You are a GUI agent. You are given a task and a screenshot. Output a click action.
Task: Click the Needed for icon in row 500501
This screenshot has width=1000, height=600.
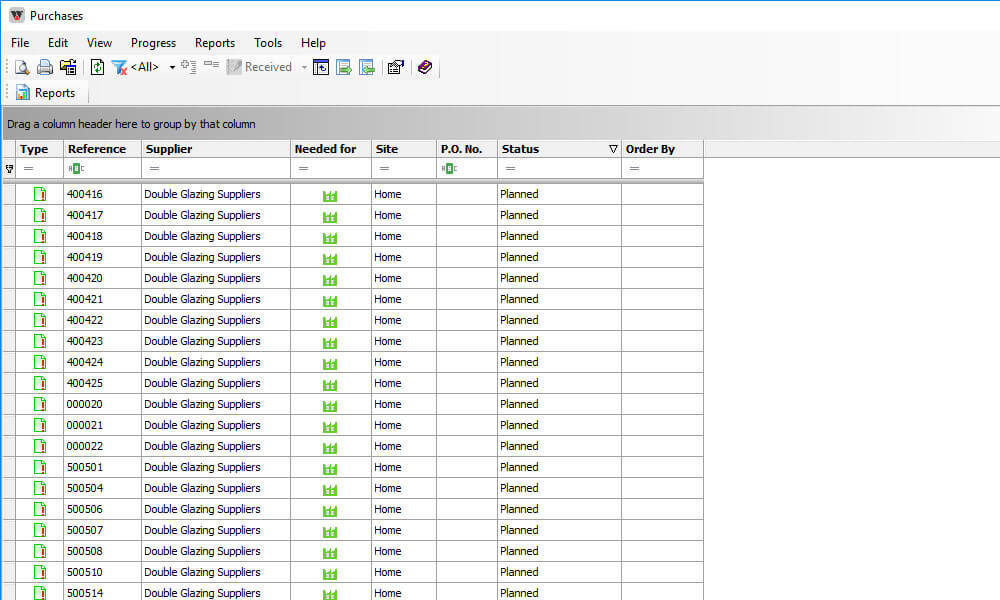coord(330,468)
